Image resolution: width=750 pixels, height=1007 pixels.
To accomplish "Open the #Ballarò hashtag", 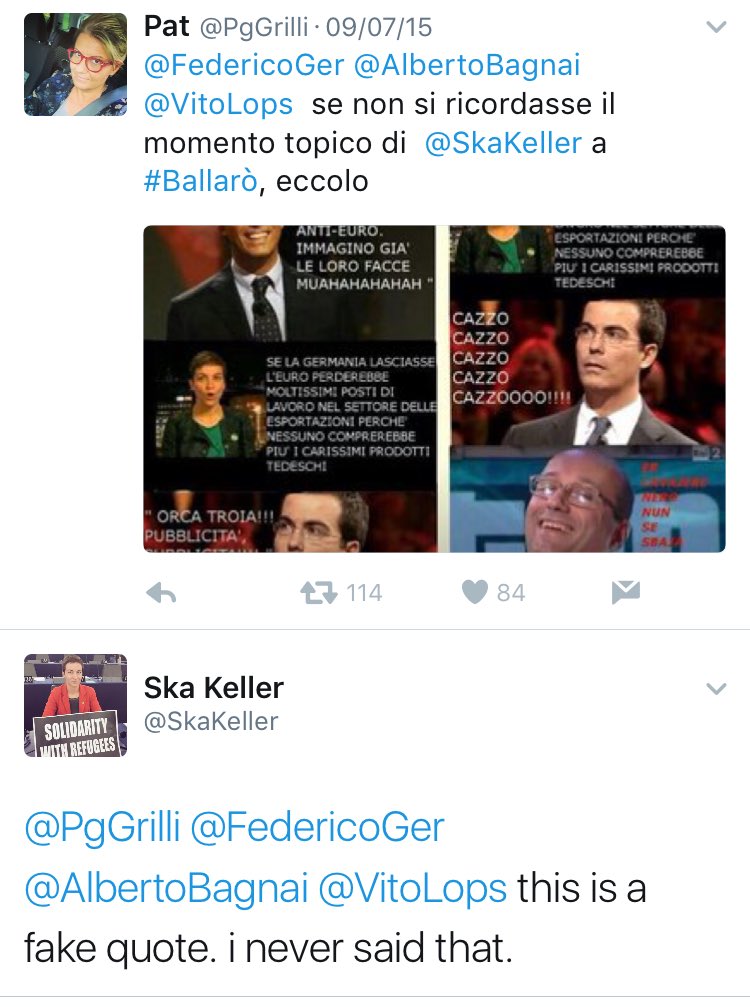I will (x=200, y=181).
